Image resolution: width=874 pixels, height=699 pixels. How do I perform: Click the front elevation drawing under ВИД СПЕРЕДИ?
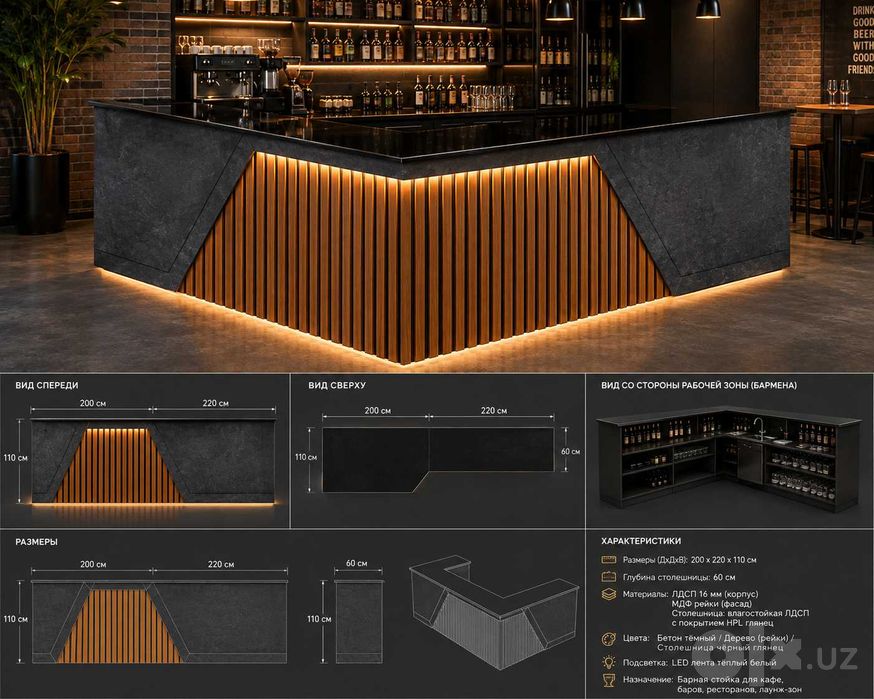pos(153,462)
